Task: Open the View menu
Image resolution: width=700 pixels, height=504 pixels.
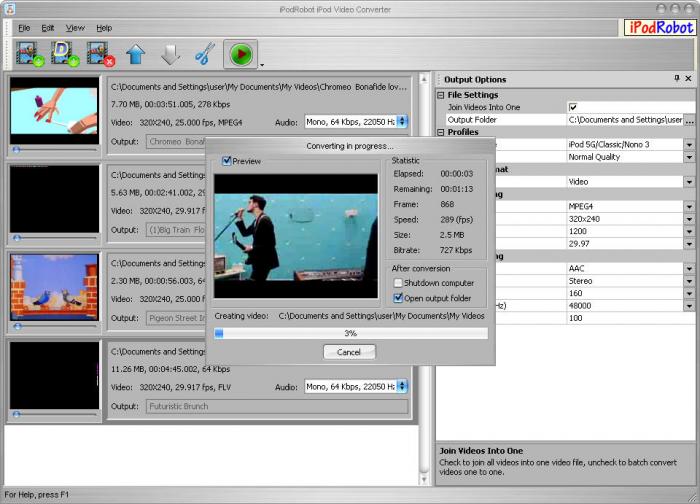Action: pyautogui.click(x=75, y=28)
